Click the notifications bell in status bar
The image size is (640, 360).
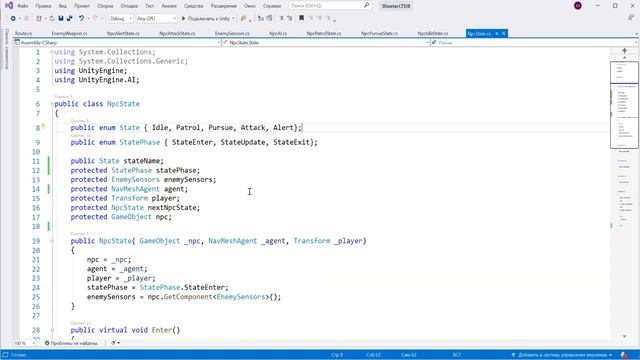624,355
